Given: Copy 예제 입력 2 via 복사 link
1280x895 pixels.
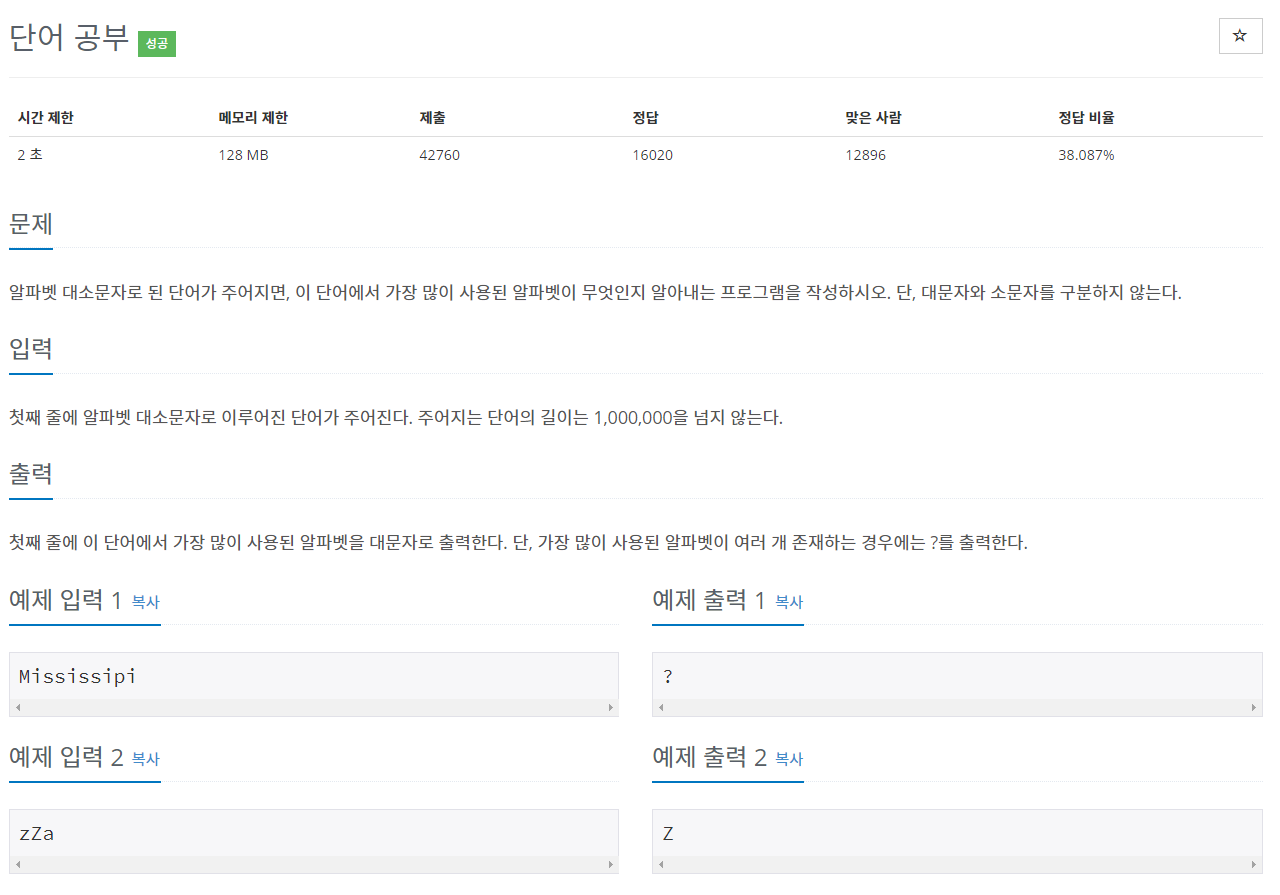Looking at the screenshot, I should click(146, 759).
